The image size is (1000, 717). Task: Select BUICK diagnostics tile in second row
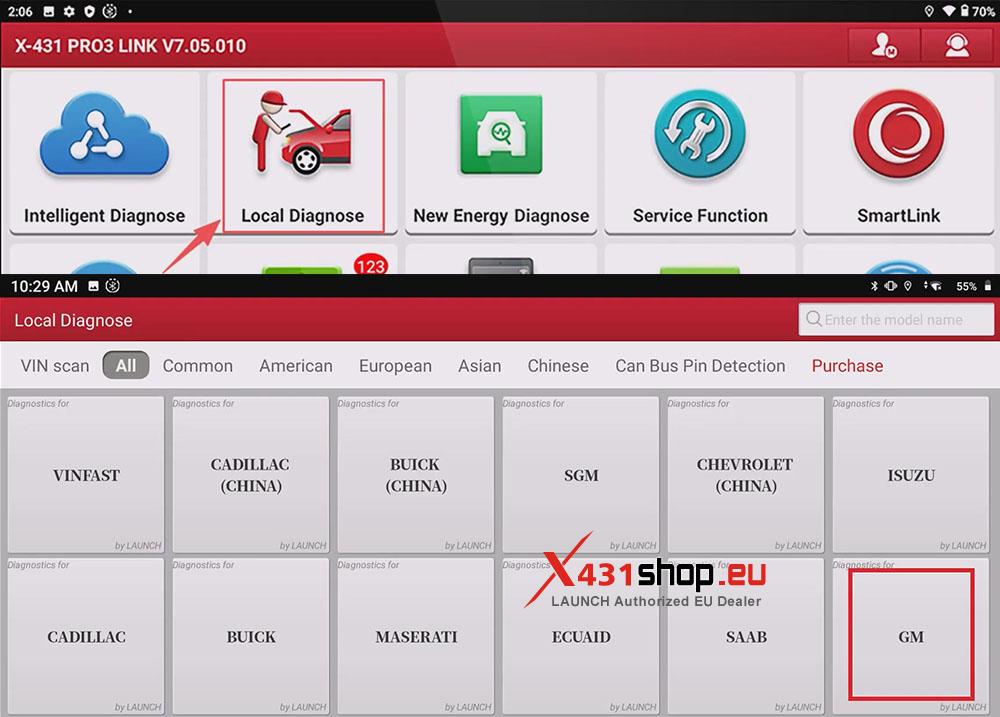pos(251,636)
